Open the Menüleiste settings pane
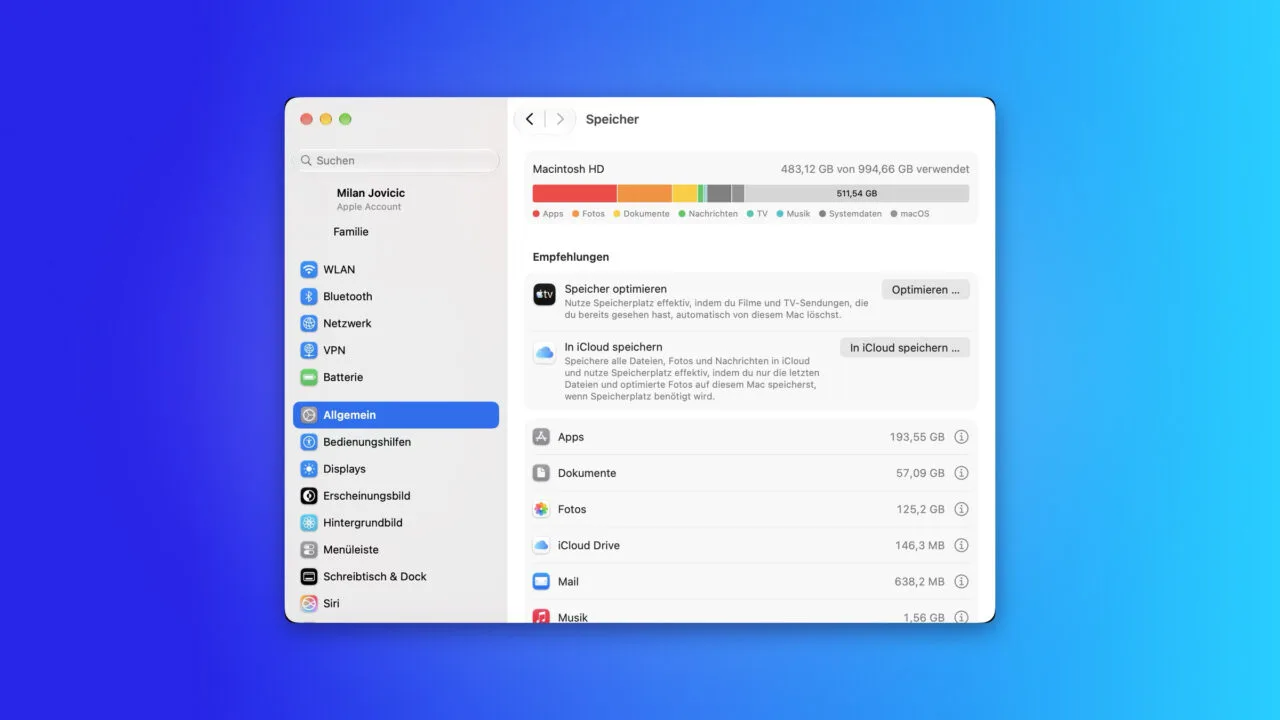1280x720 pixels. pos(396,549)
